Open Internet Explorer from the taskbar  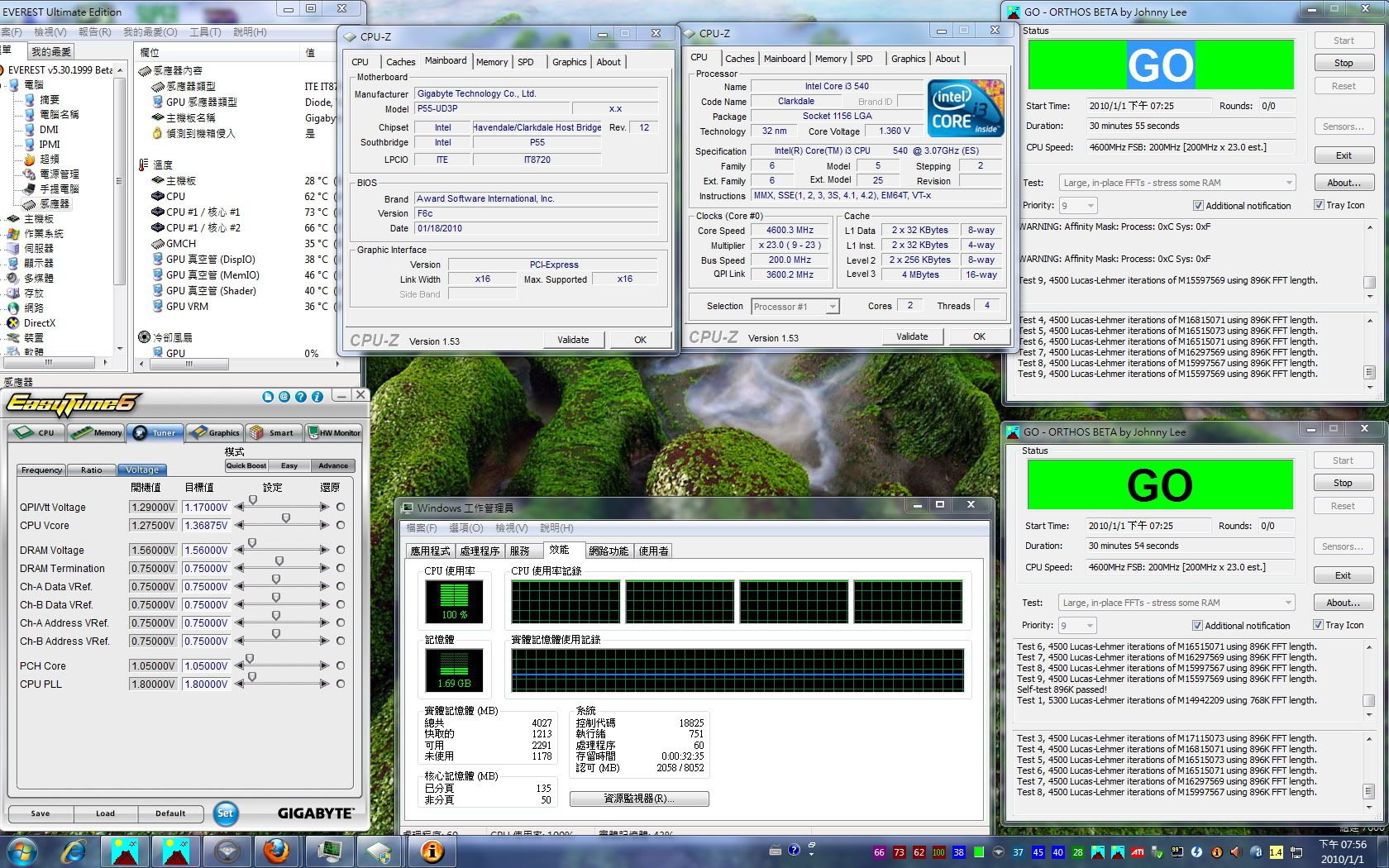[x=74, y=851]
